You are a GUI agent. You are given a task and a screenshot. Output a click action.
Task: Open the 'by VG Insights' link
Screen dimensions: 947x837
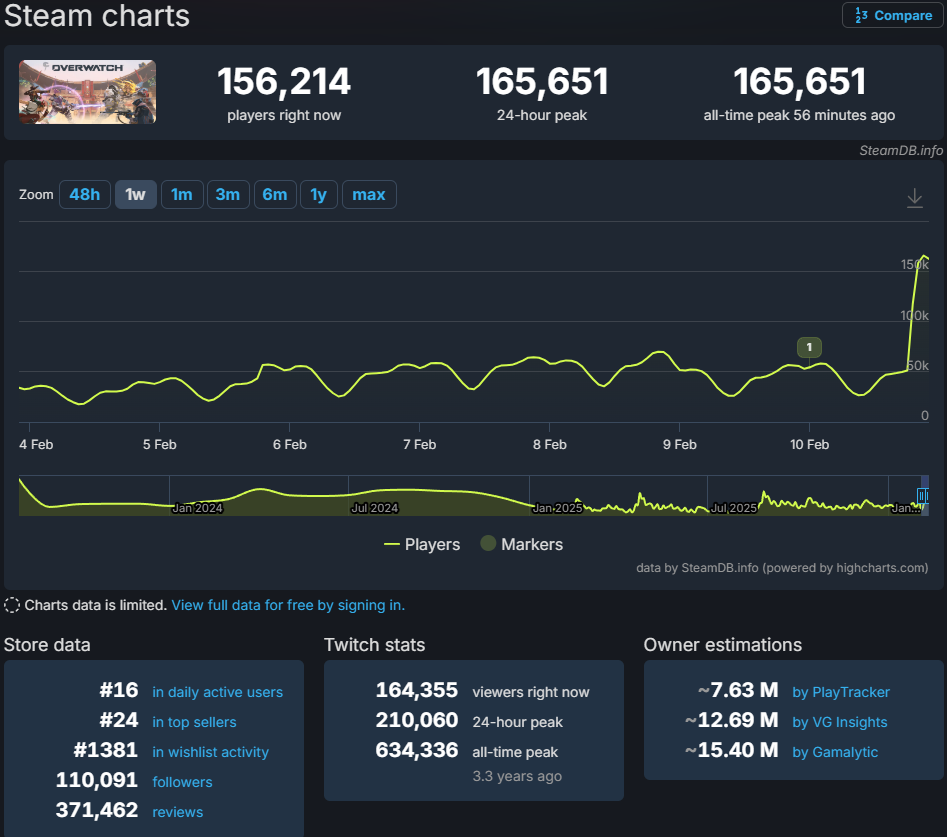pos(839,722)
